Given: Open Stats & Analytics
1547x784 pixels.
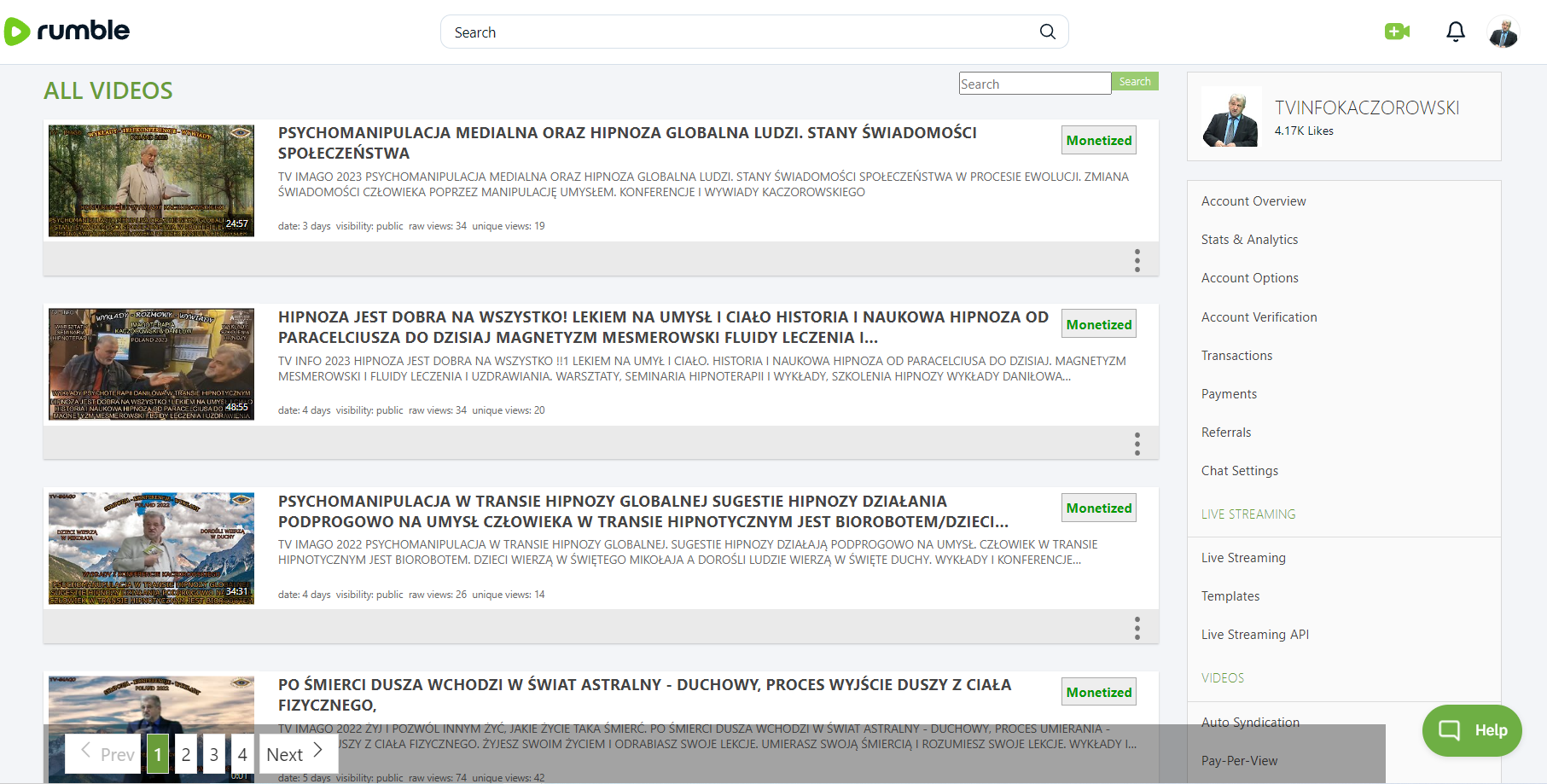Looking at the screenshot, I should pos(1249,240).
